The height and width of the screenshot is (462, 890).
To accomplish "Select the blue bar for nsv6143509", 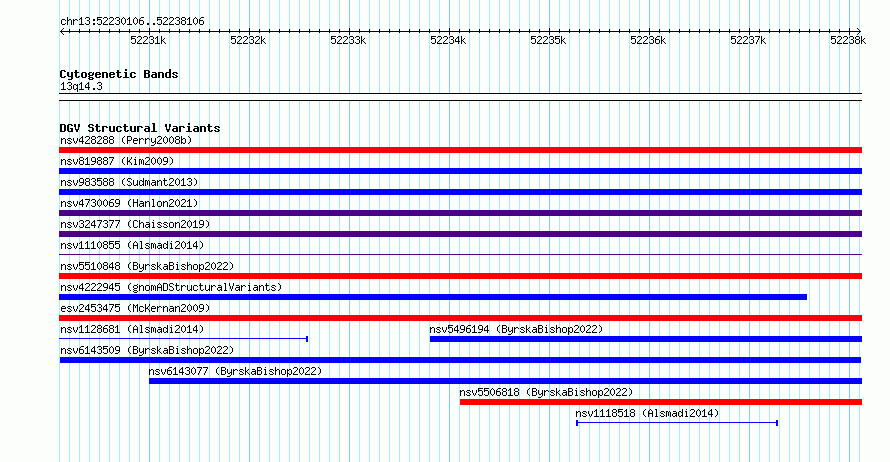I will click(x=460, y=360).
